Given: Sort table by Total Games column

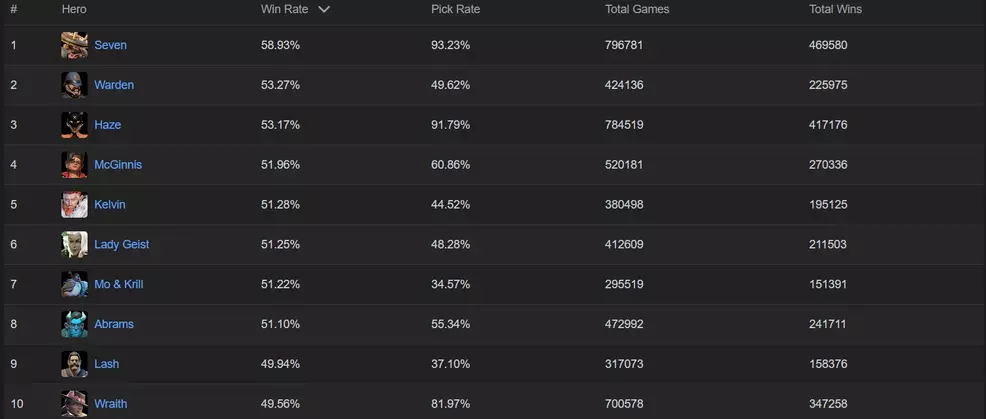Looking at the screenshot, I should click(637, 9).
